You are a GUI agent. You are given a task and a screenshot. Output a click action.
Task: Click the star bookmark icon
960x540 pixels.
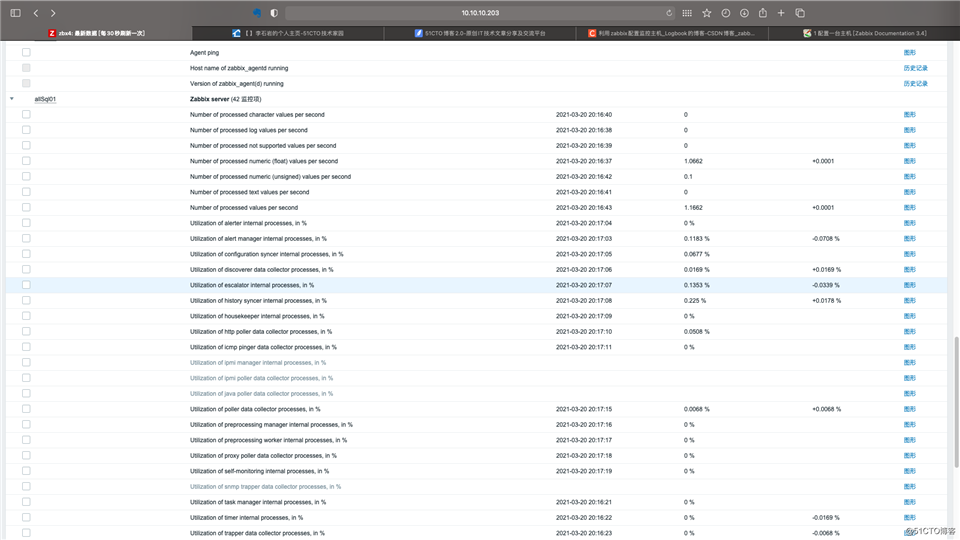point(707,13)
